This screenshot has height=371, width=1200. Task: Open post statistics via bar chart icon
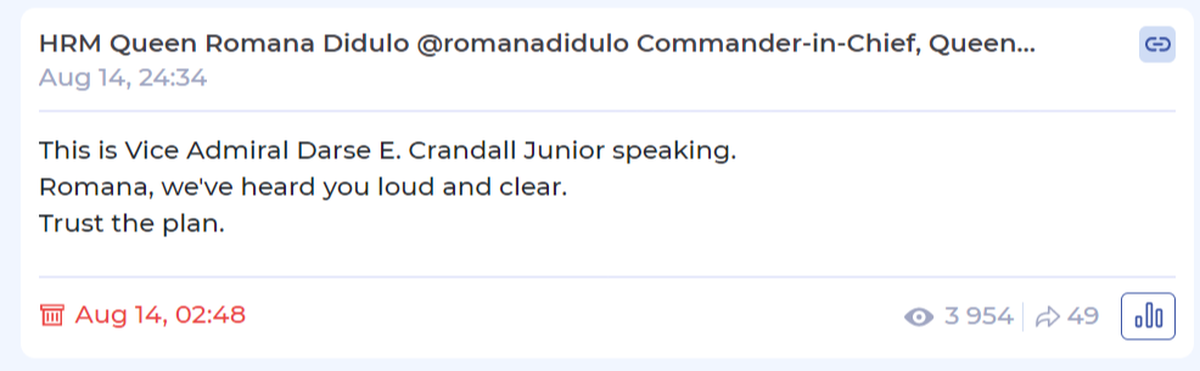pyautogui.click(x=1148, y=317)
